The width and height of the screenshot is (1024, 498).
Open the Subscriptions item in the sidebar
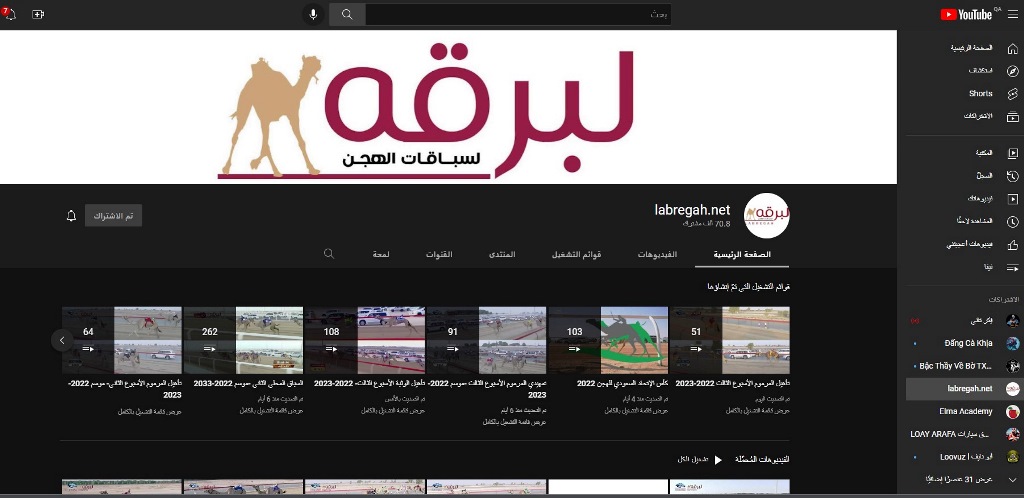pos(965,116)
